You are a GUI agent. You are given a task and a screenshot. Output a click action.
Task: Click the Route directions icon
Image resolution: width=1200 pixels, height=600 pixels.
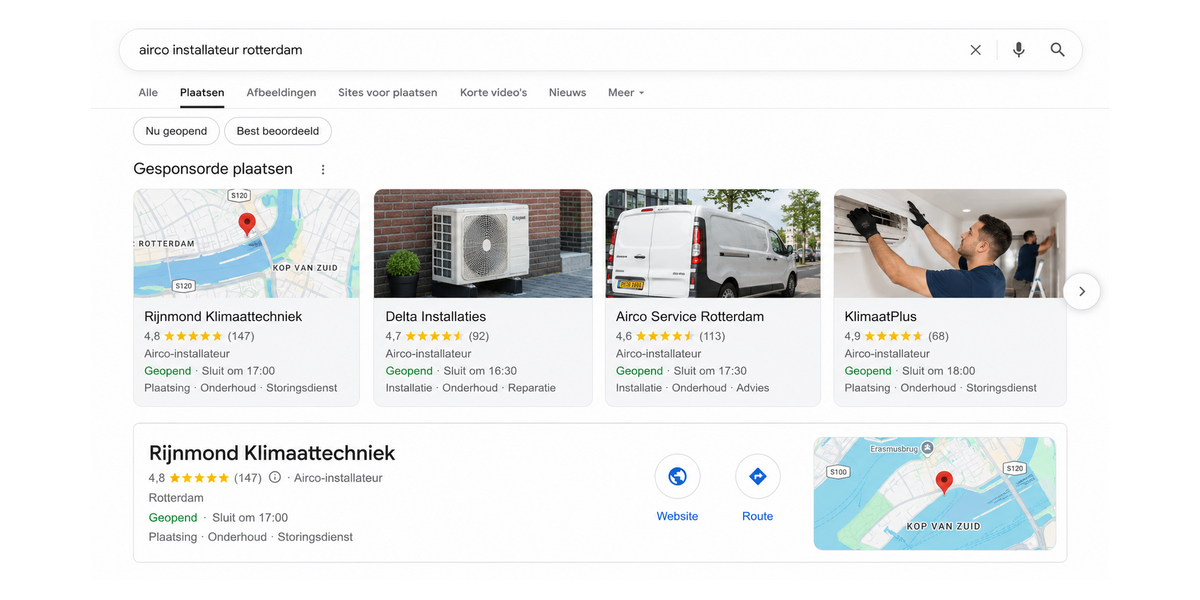(757, 477)
